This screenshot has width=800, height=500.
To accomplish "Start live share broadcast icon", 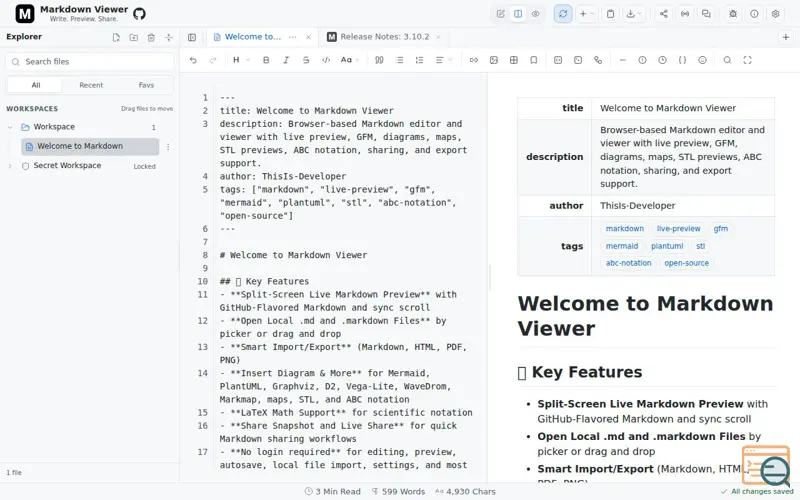I will (x=685, y=14).
